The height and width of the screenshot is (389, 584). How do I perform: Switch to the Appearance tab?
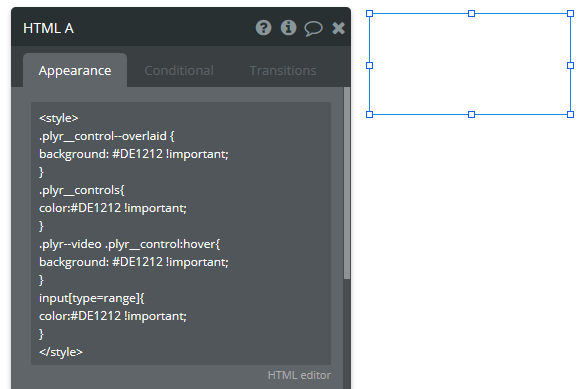pyautogui.click(x=75, y=70)
